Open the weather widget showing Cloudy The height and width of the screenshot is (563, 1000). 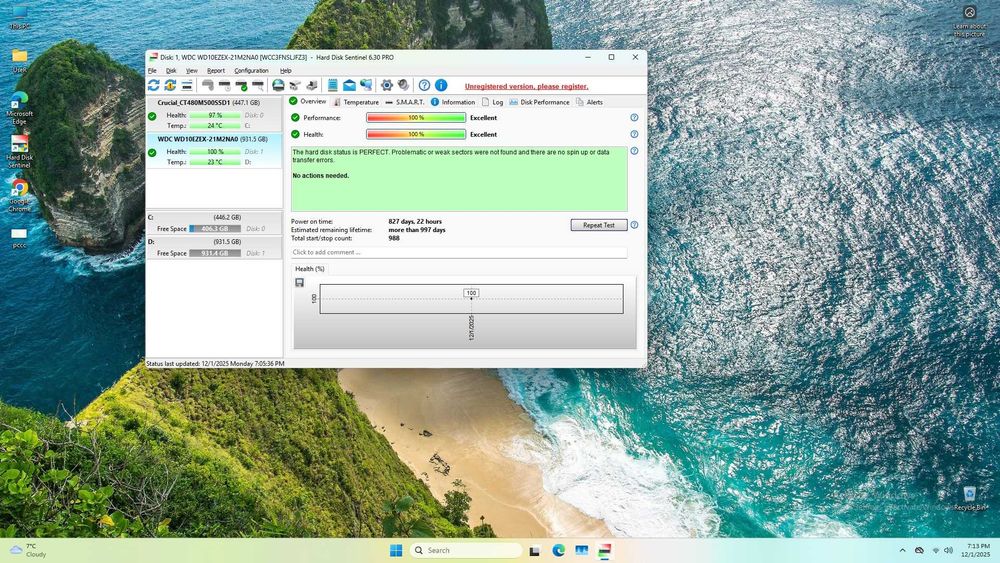point(29,550)
